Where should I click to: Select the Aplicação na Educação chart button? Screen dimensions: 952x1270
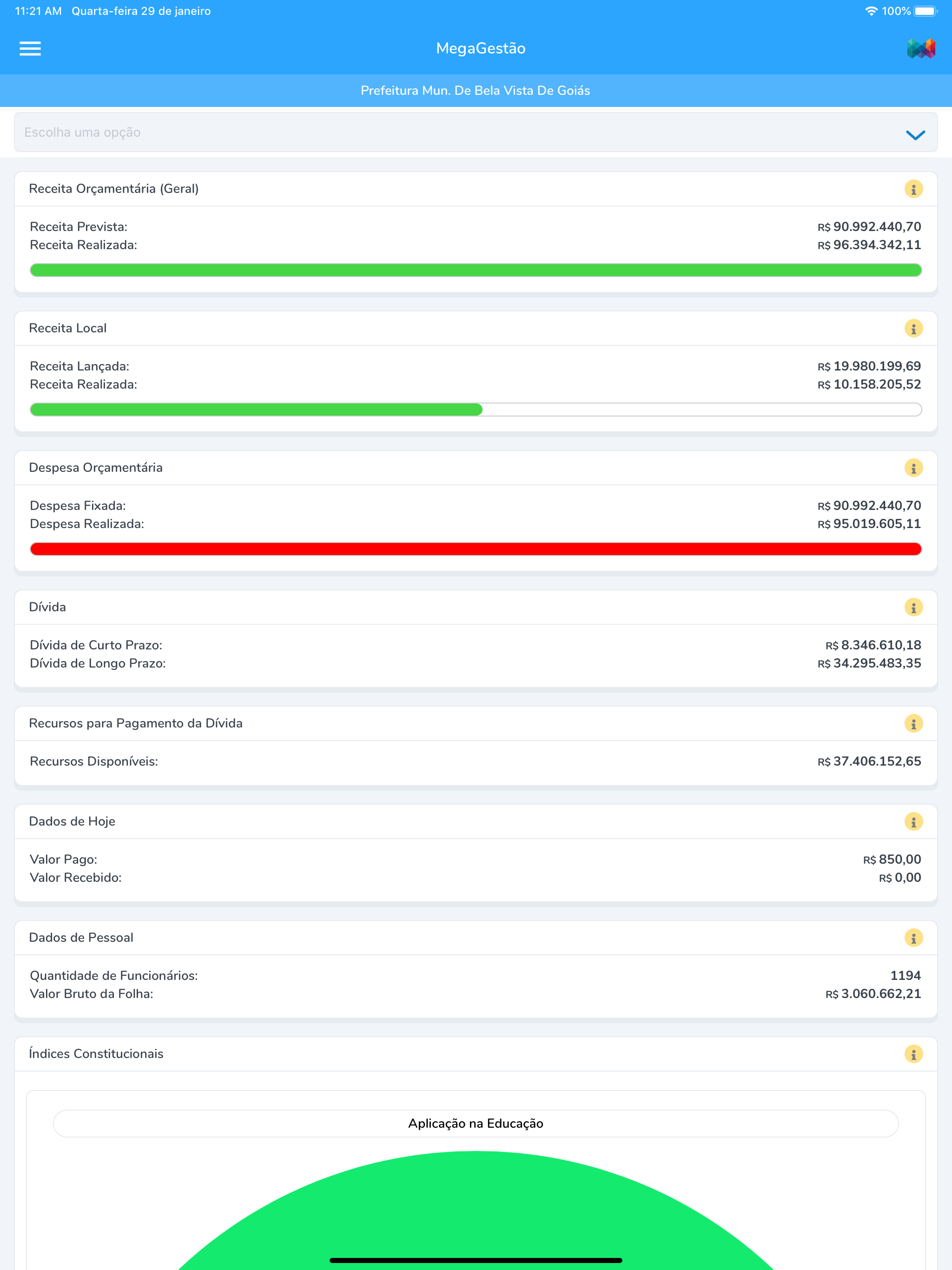[x=476, y=1124]
